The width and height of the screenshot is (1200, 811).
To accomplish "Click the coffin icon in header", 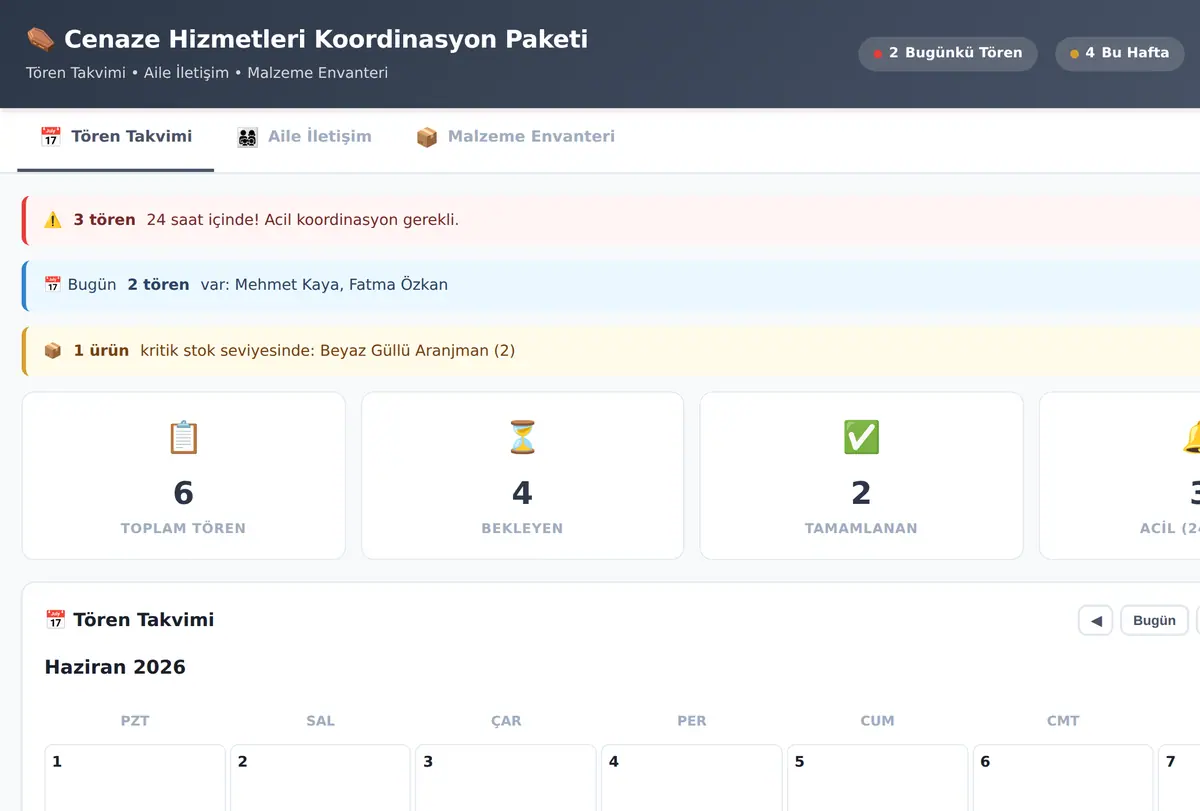I will [x=40, y=40].
